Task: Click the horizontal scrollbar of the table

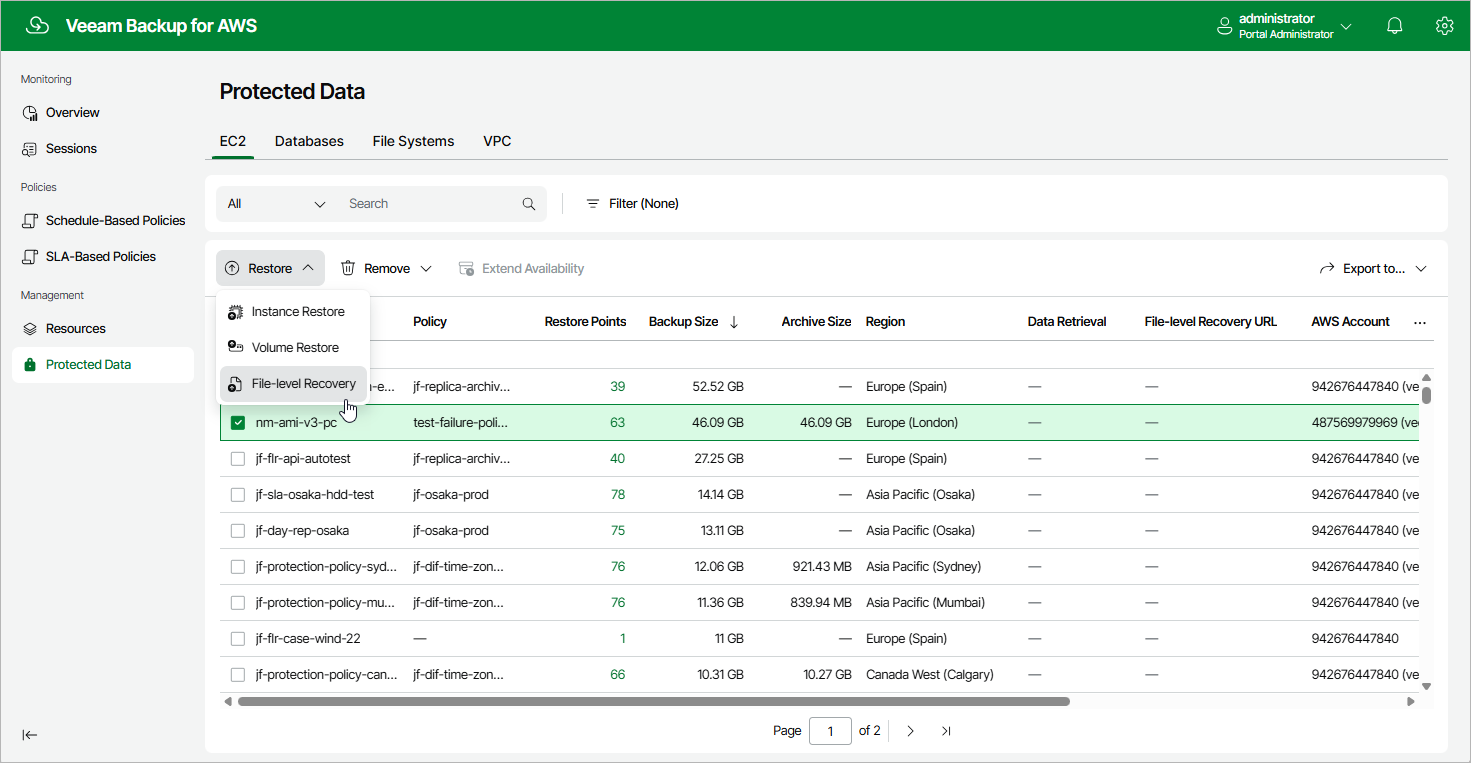Action: (654, 702)
